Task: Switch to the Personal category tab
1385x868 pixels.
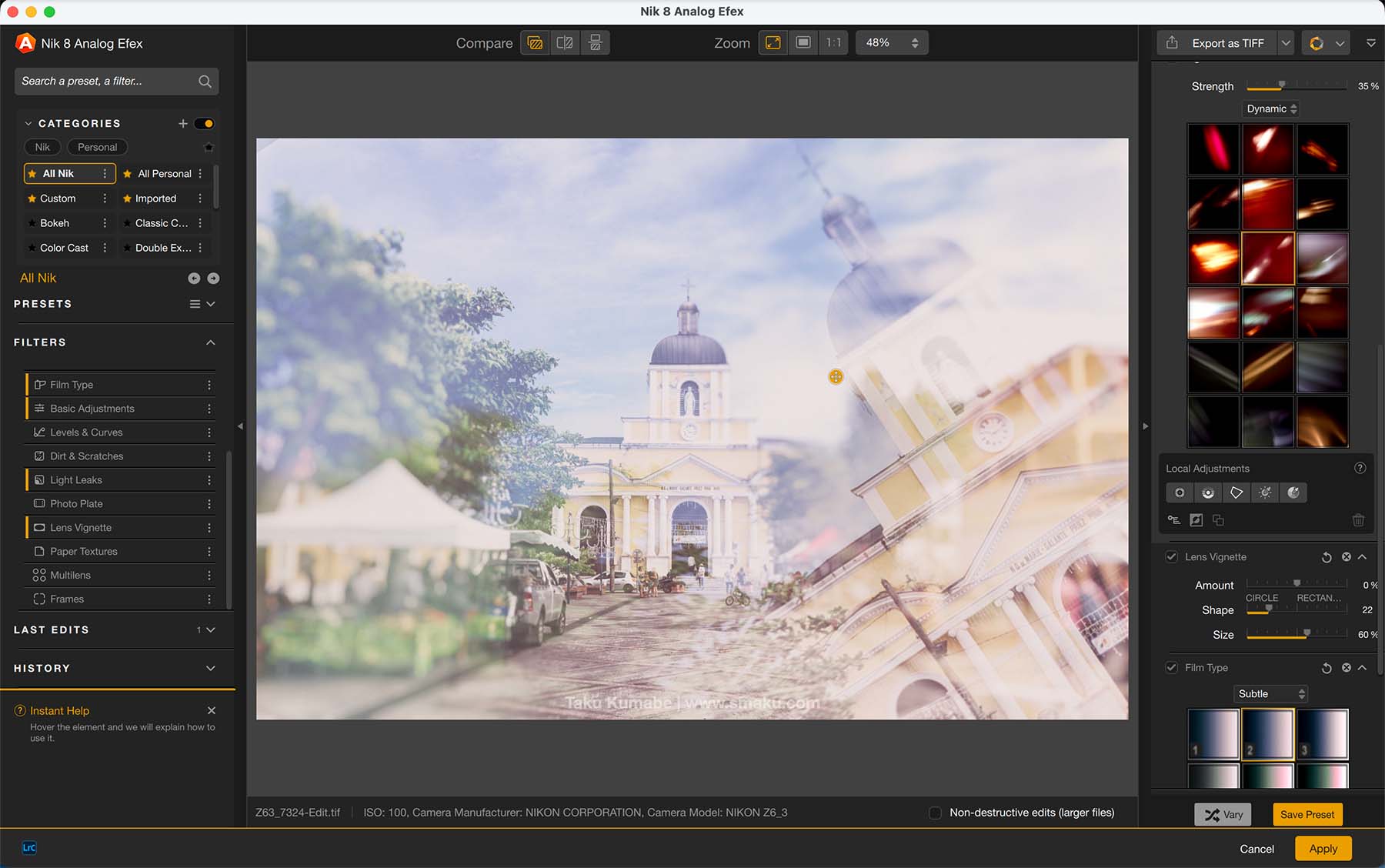Action: click(97, 147)
